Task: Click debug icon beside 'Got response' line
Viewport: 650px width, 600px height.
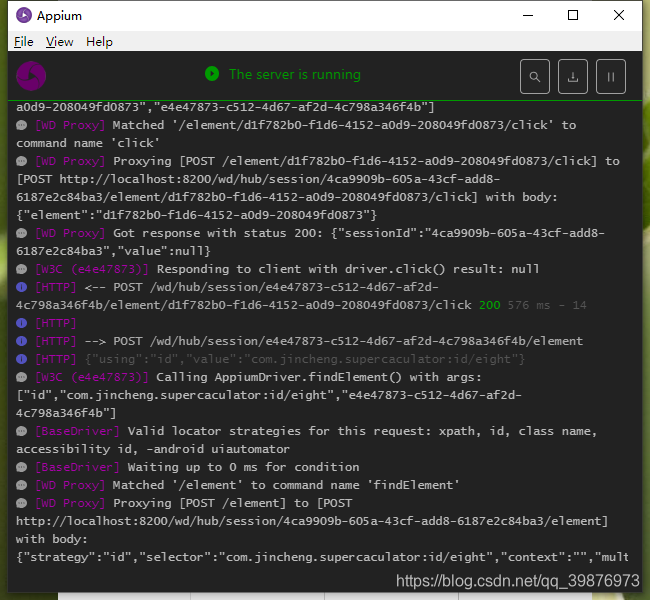Action: click(x=22, y=233)
